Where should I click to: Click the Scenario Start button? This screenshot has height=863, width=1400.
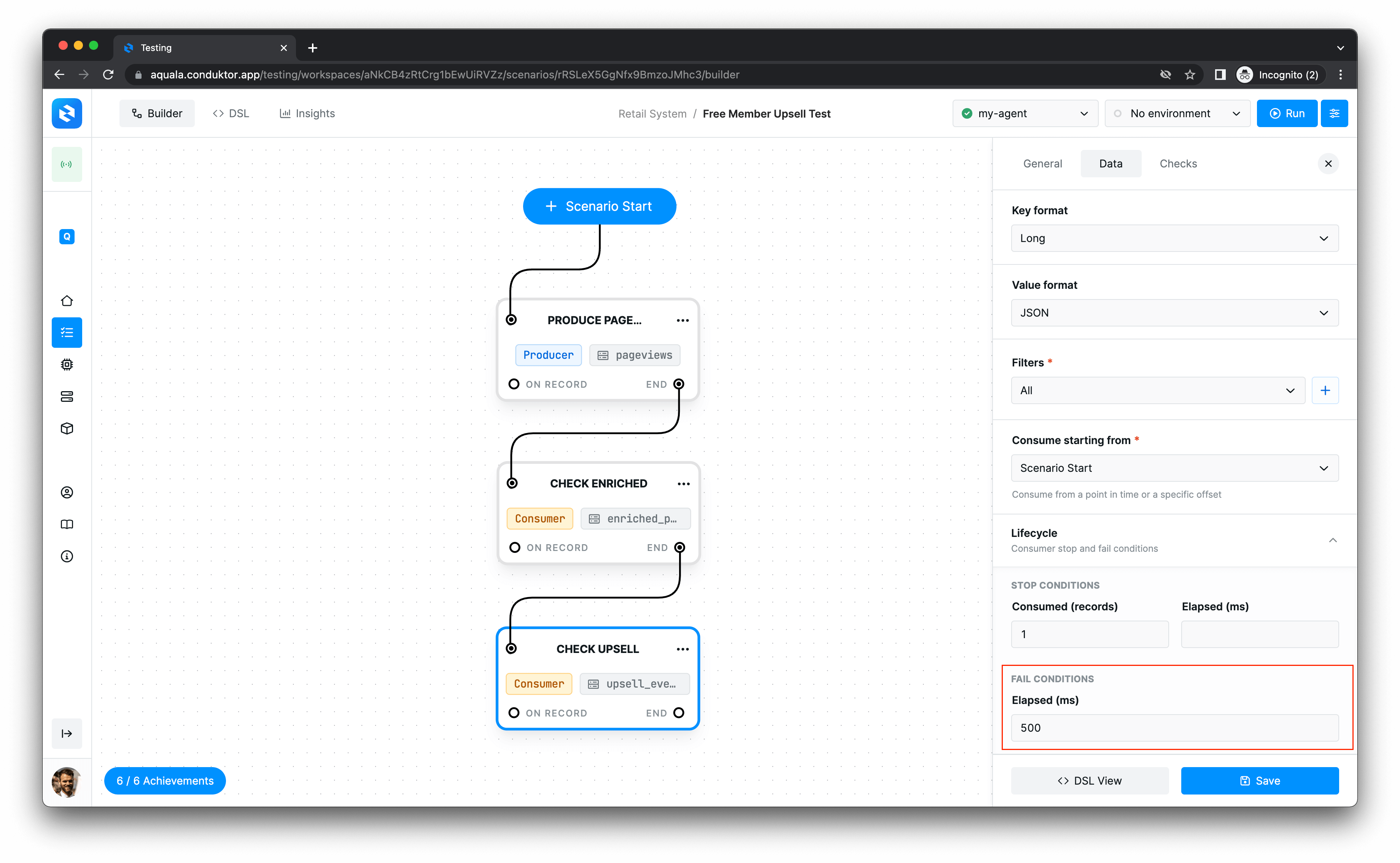(x=599, y=206)
